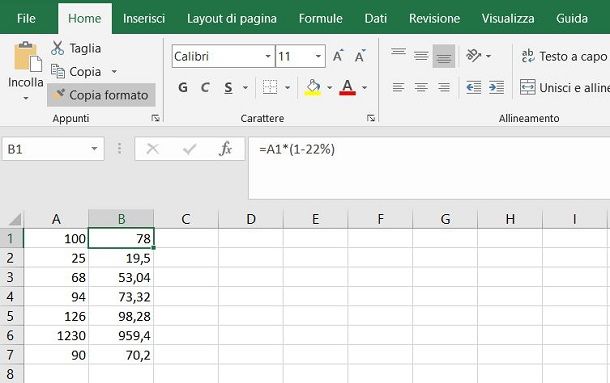Decrease font size with smaller A
This screenshot has width=610, height=383.
(x=360, y=56)
